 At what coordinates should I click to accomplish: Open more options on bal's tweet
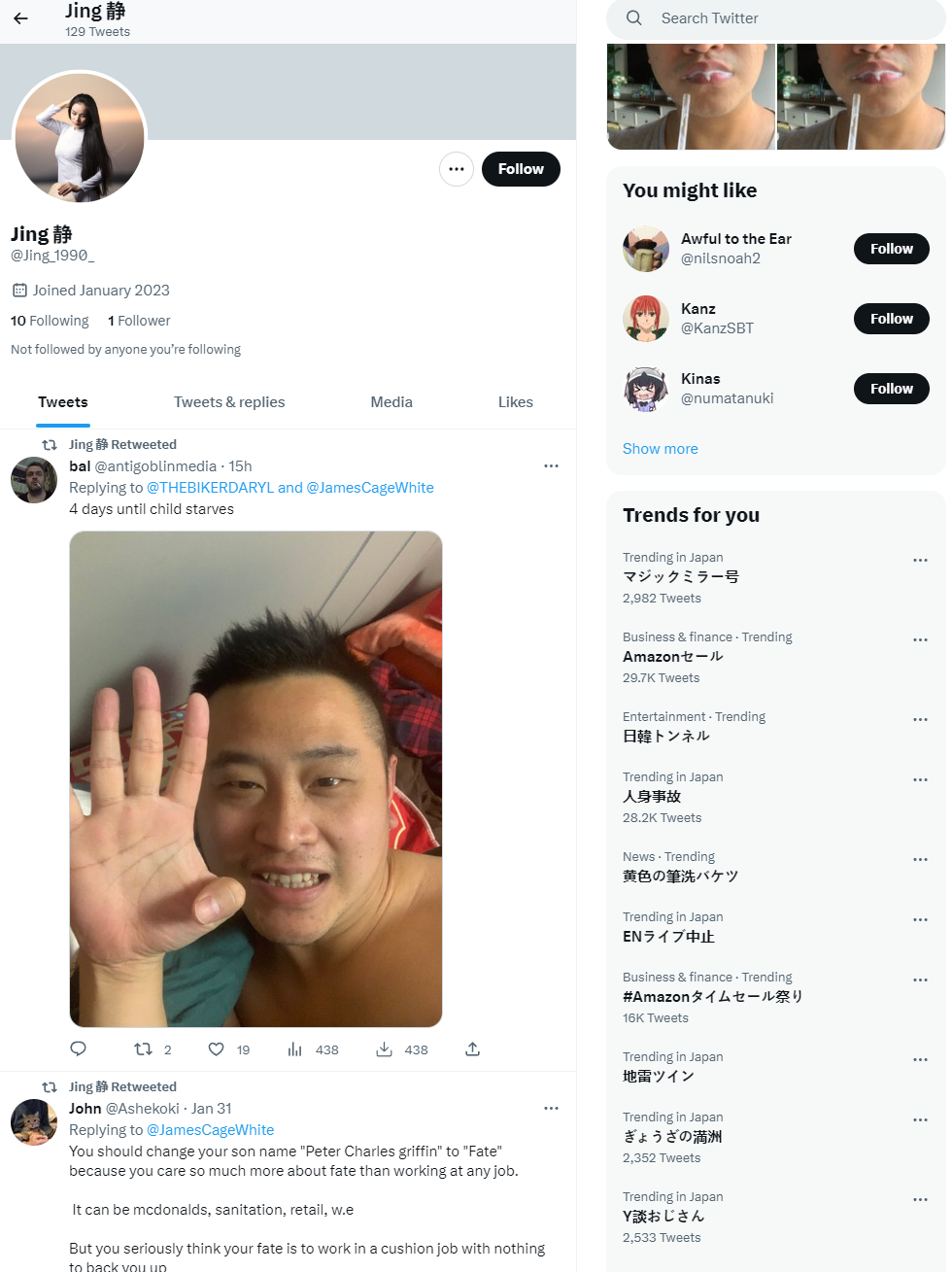(x=551, y=466)
